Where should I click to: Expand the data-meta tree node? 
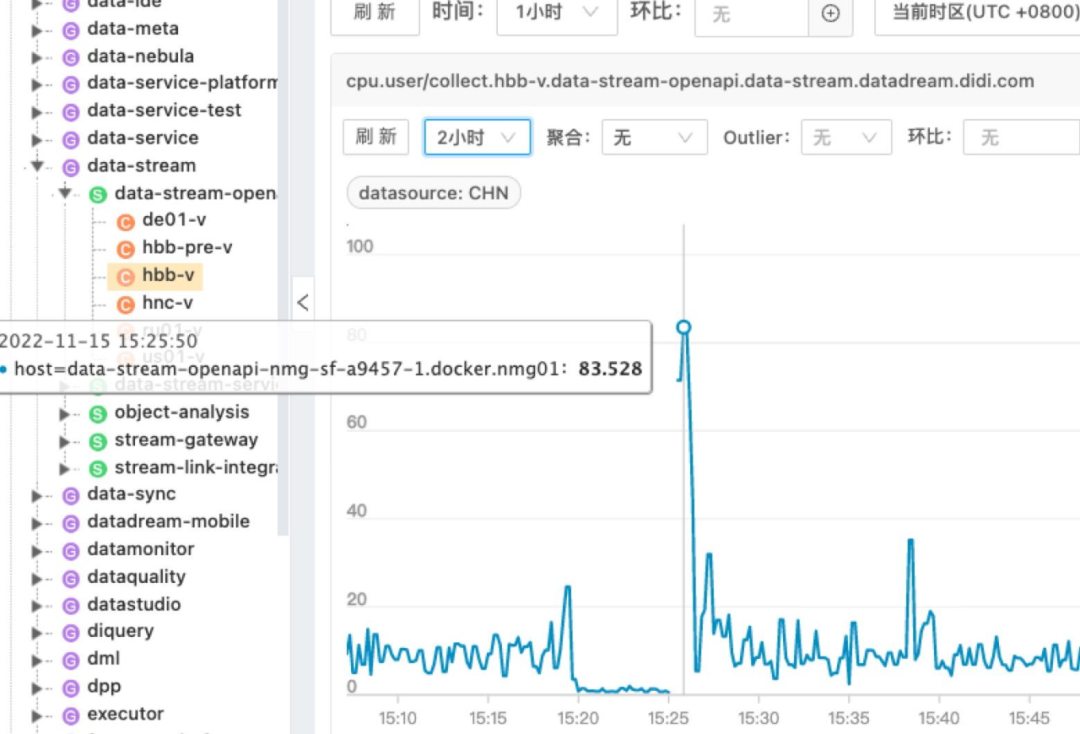click(37, 30)
